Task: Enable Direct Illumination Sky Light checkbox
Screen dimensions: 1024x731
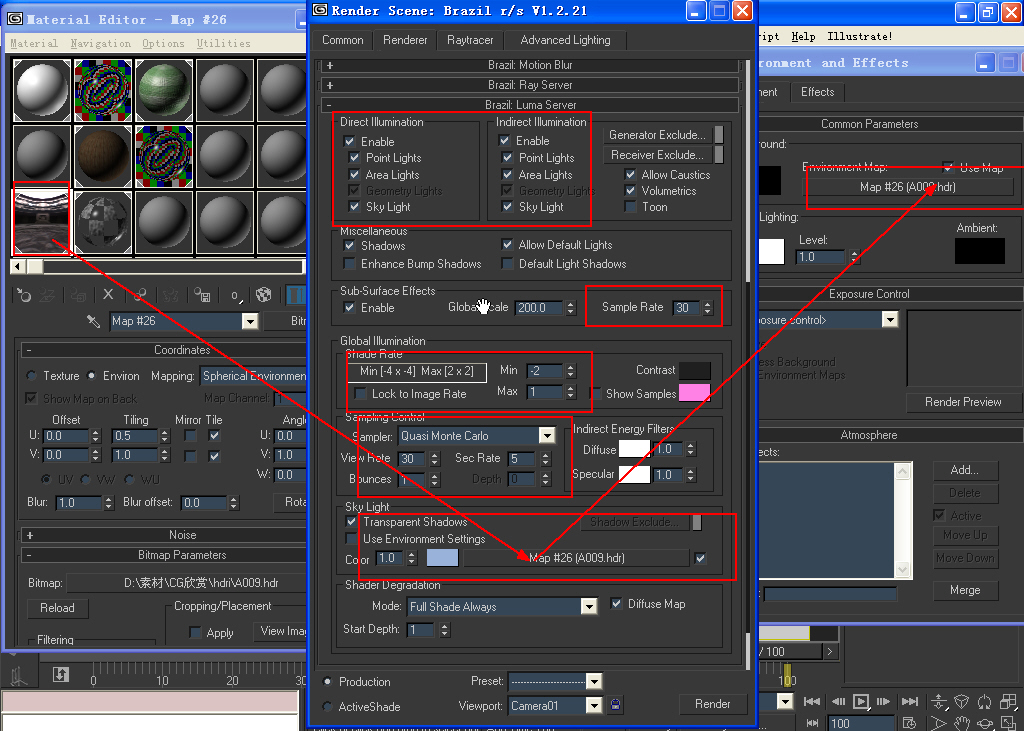Action: pos(354,206)
